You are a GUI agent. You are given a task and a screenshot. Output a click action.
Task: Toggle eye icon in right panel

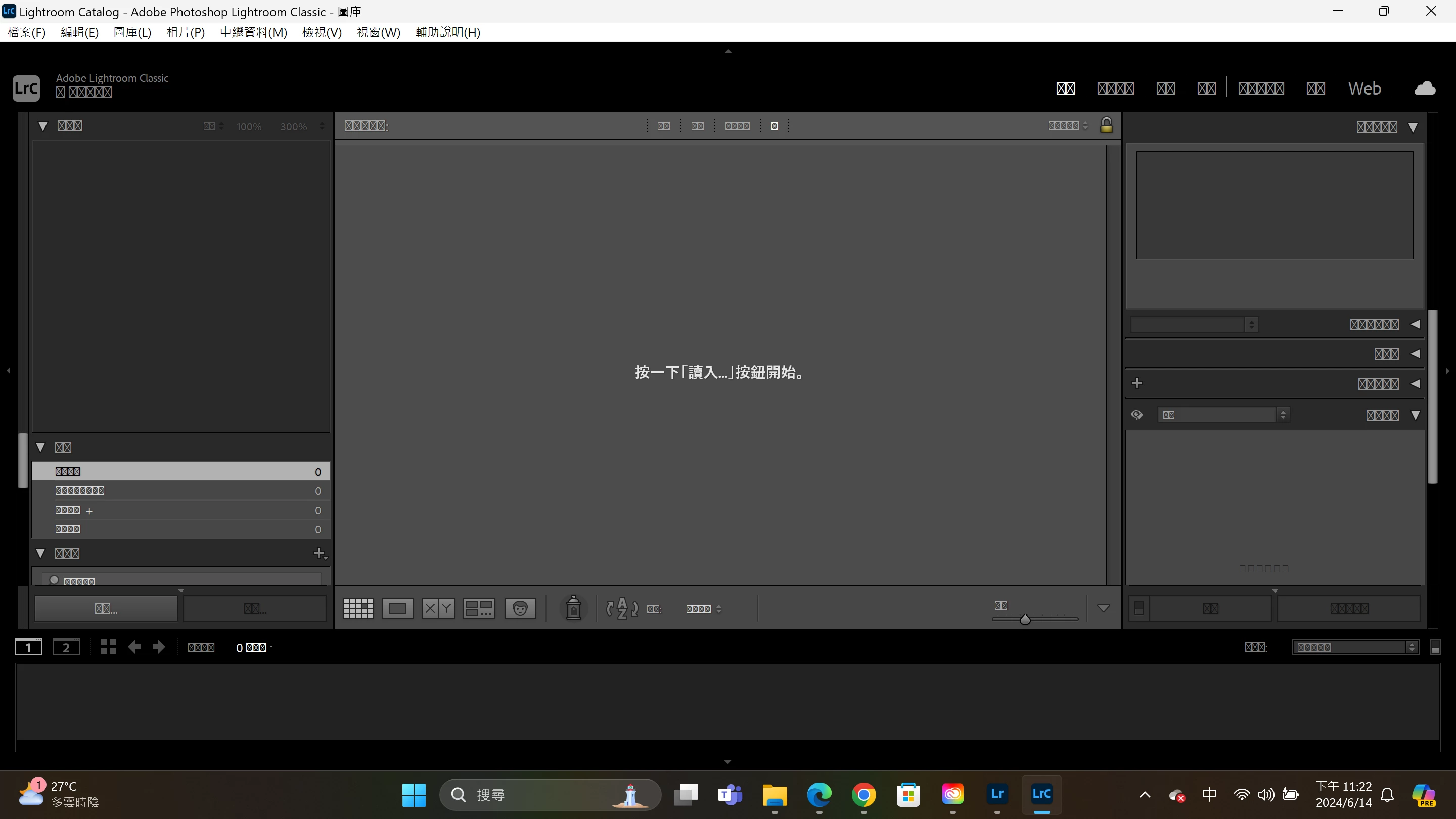[x=1136, y=415]
